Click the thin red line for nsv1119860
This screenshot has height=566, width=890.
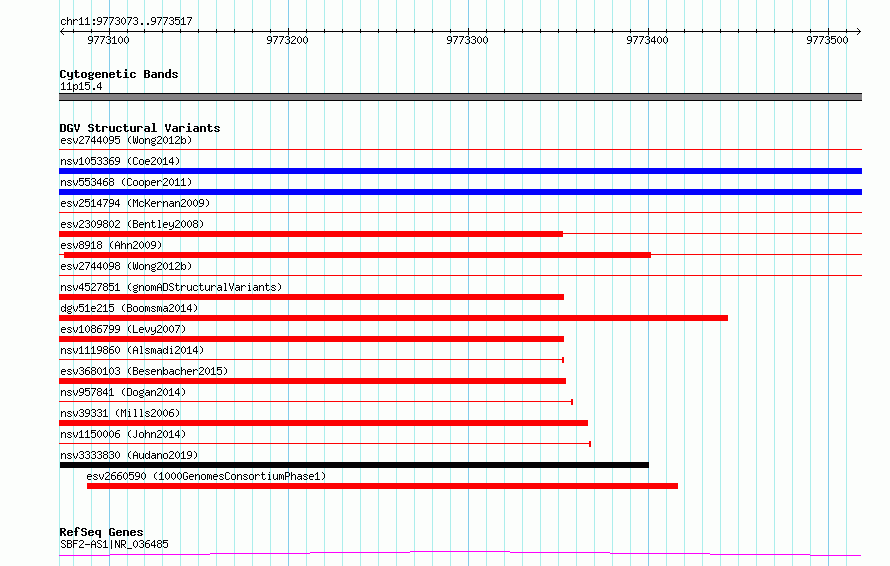pos(312,360)
